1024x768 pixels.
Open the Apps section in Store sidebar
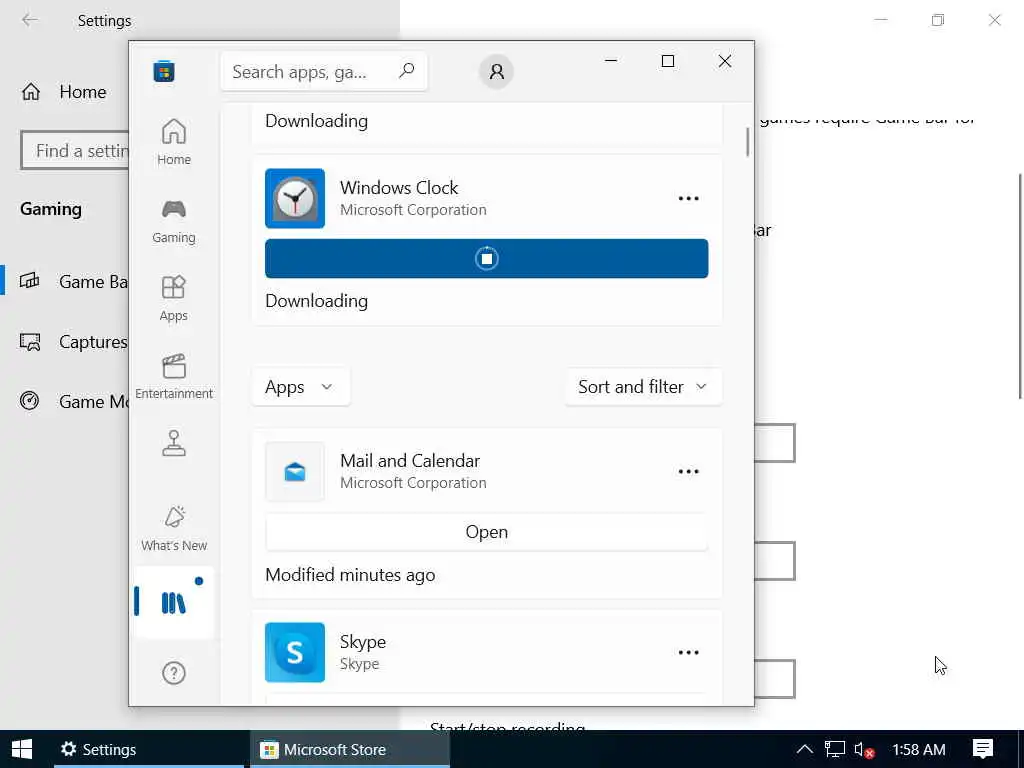pyautogui.click(x=174, y=298)
